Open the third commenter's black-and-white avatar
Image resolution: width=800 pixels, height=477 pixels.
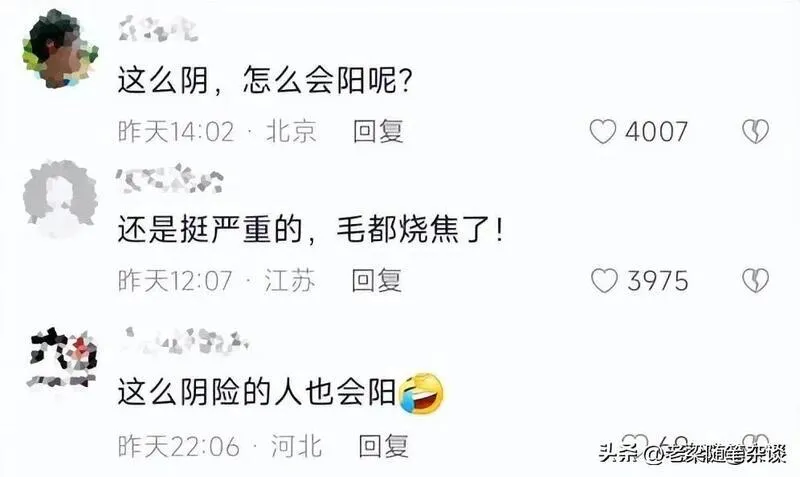click(x=62, y=358)
